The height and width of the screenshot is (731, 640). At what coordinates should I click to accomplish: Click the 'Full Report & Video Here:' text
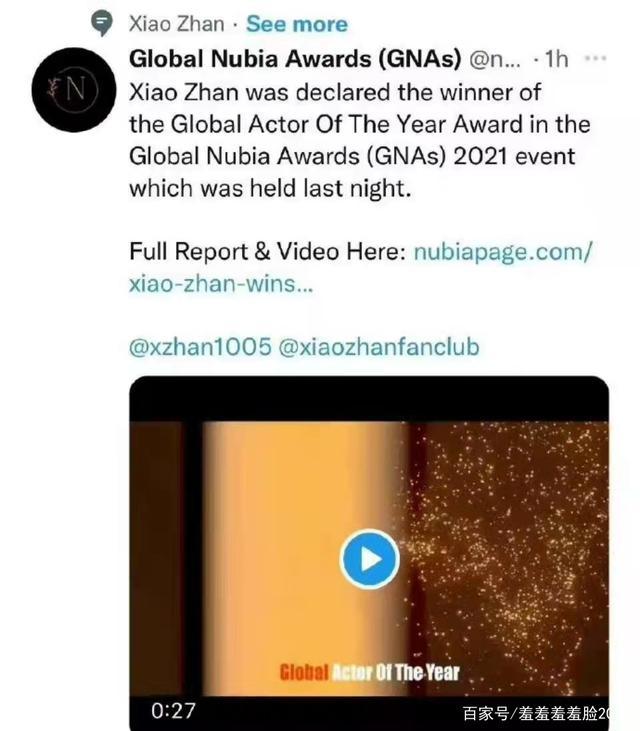point(268,252)
